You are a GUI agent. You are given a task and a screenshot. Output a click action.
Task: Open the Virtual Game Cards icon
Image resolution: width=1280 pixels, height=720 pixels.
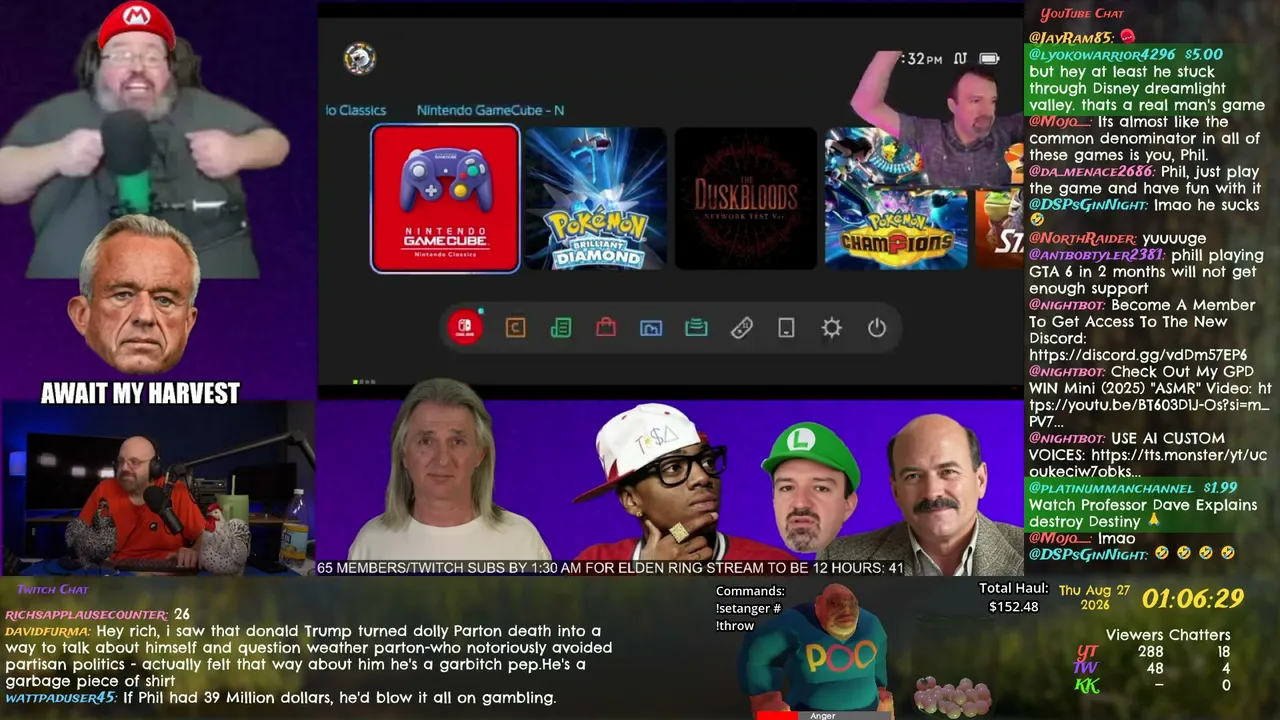tap(786, 328)
